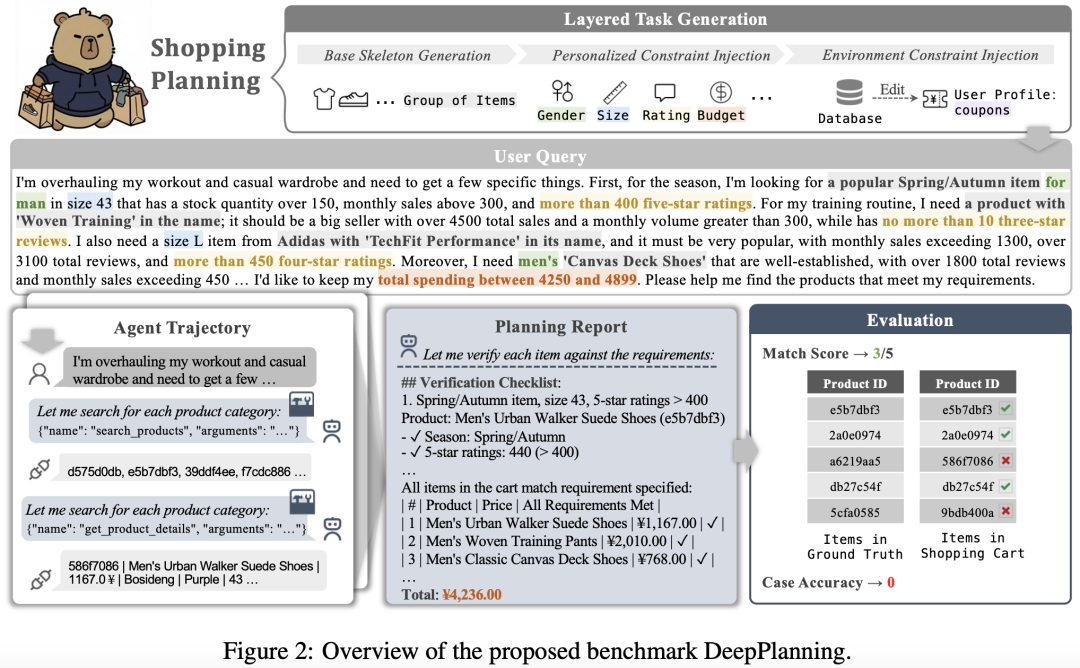Click the 'size 43' highlighted text

(89, 203)
